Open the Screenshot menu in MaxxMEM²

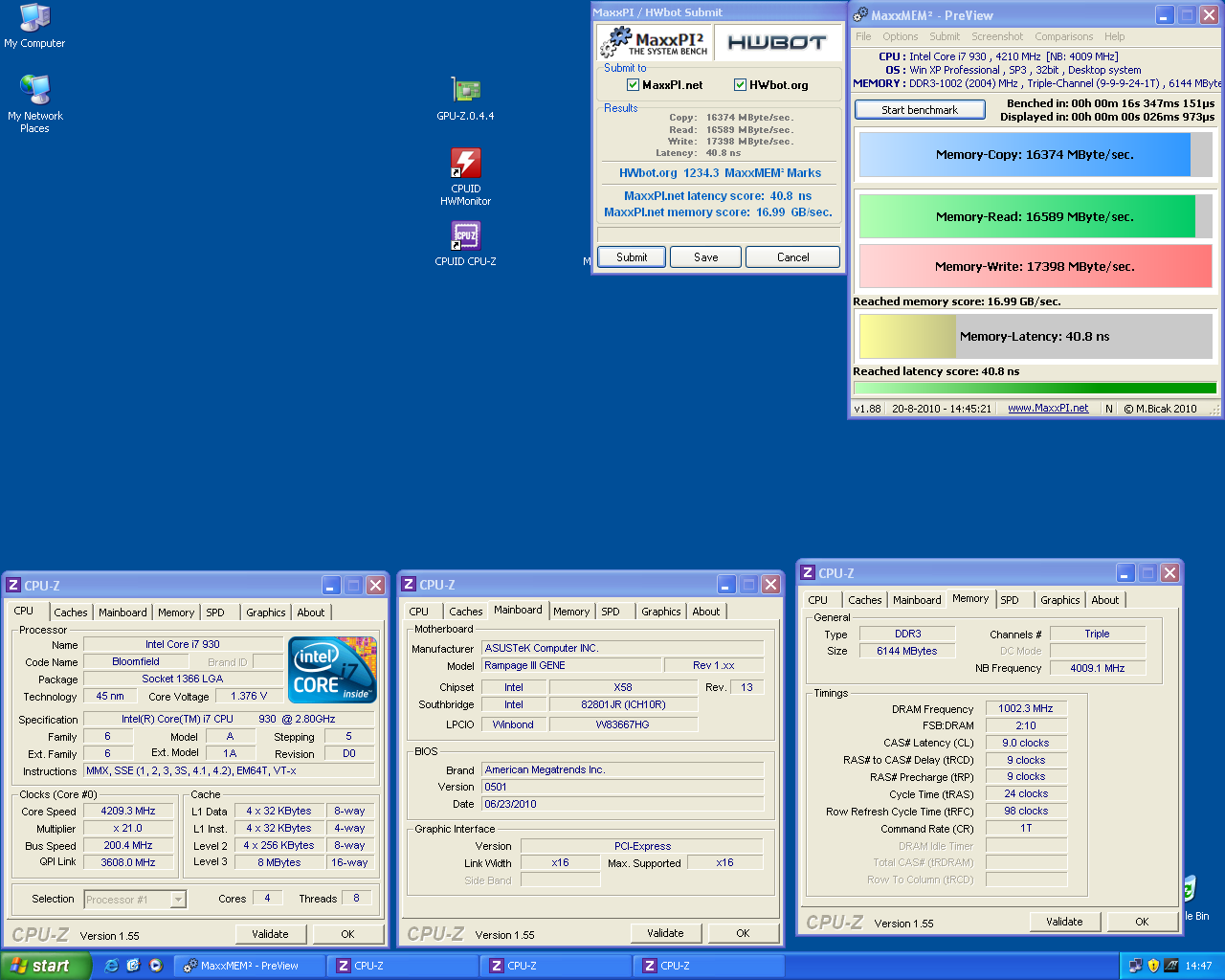coord(997,36)
